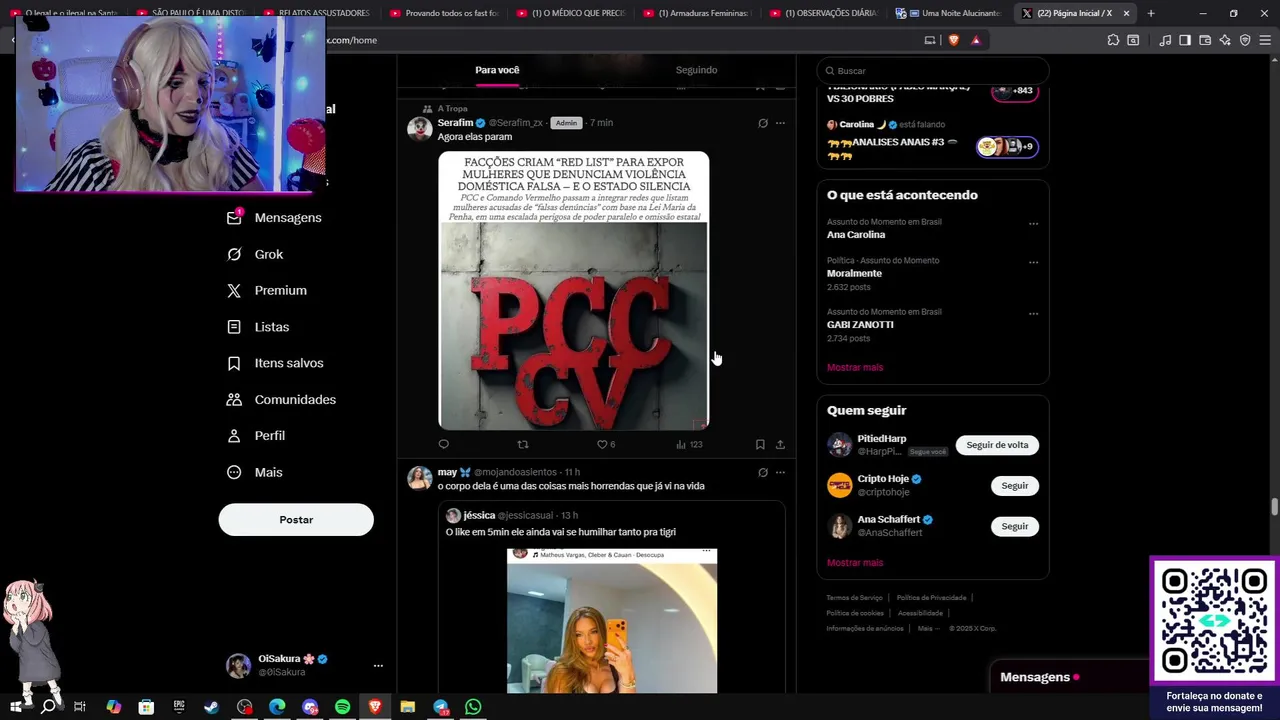Like Serafim's post with 6 likes
Image resolution: width=1280 pixels, height=720 pixels.
pyautogui.click(x=605, y=444)
